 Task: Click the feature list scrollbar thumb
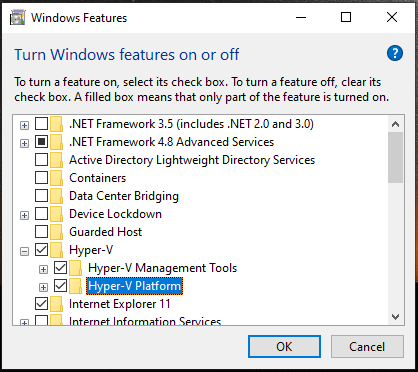tap(395, 157)
